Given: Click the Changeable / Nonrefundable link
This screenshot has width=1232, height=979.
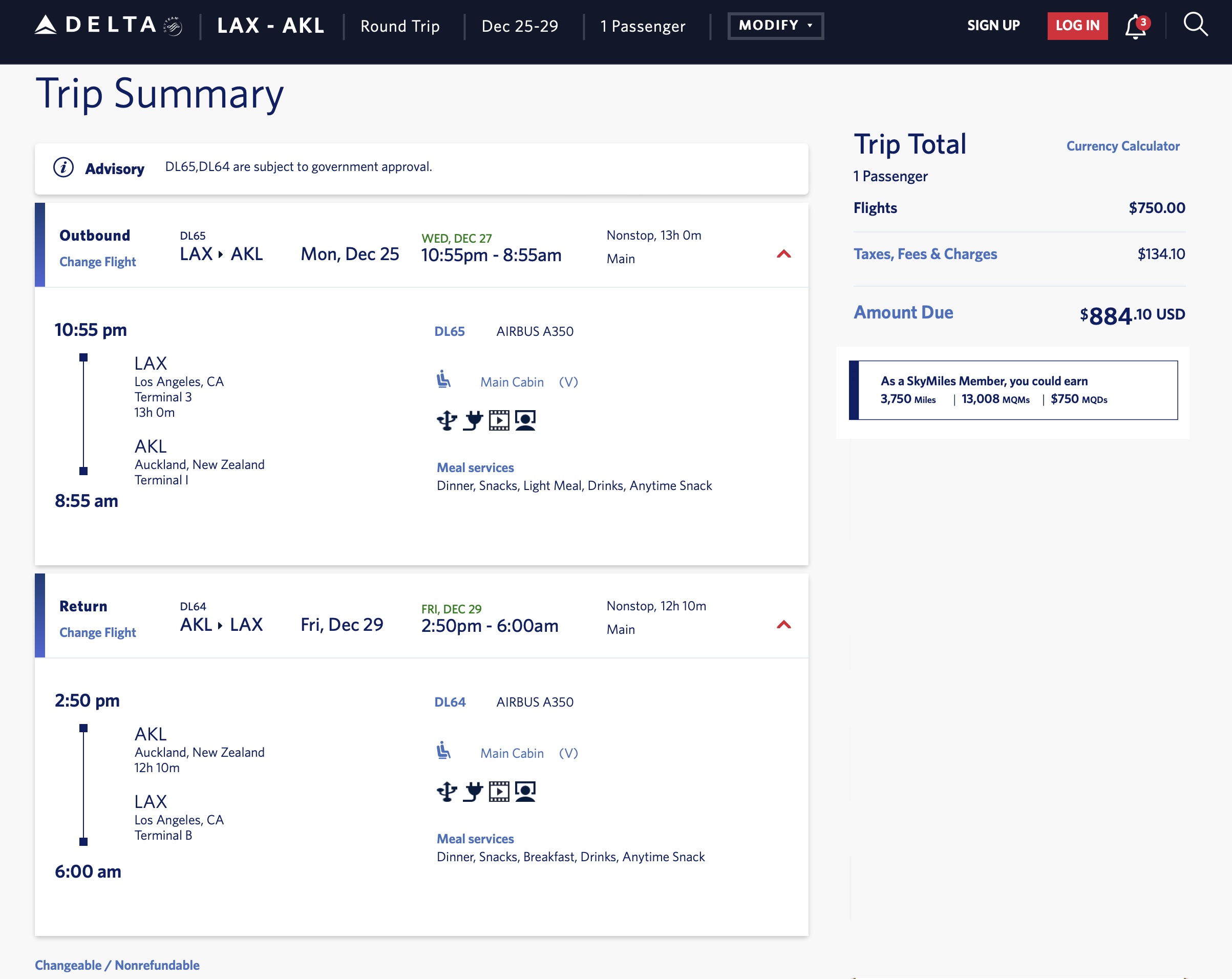Looking at the screenshot, I should coord(117,965).
